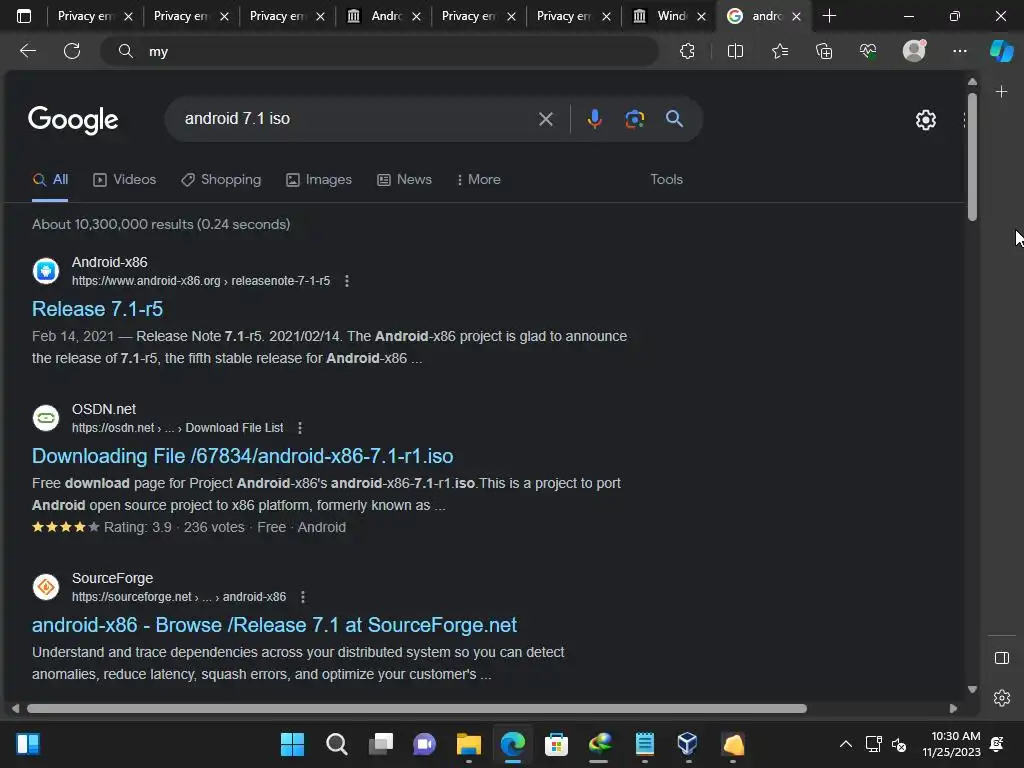
Task: Search by image with Google Lens icon
Action: 635,119
